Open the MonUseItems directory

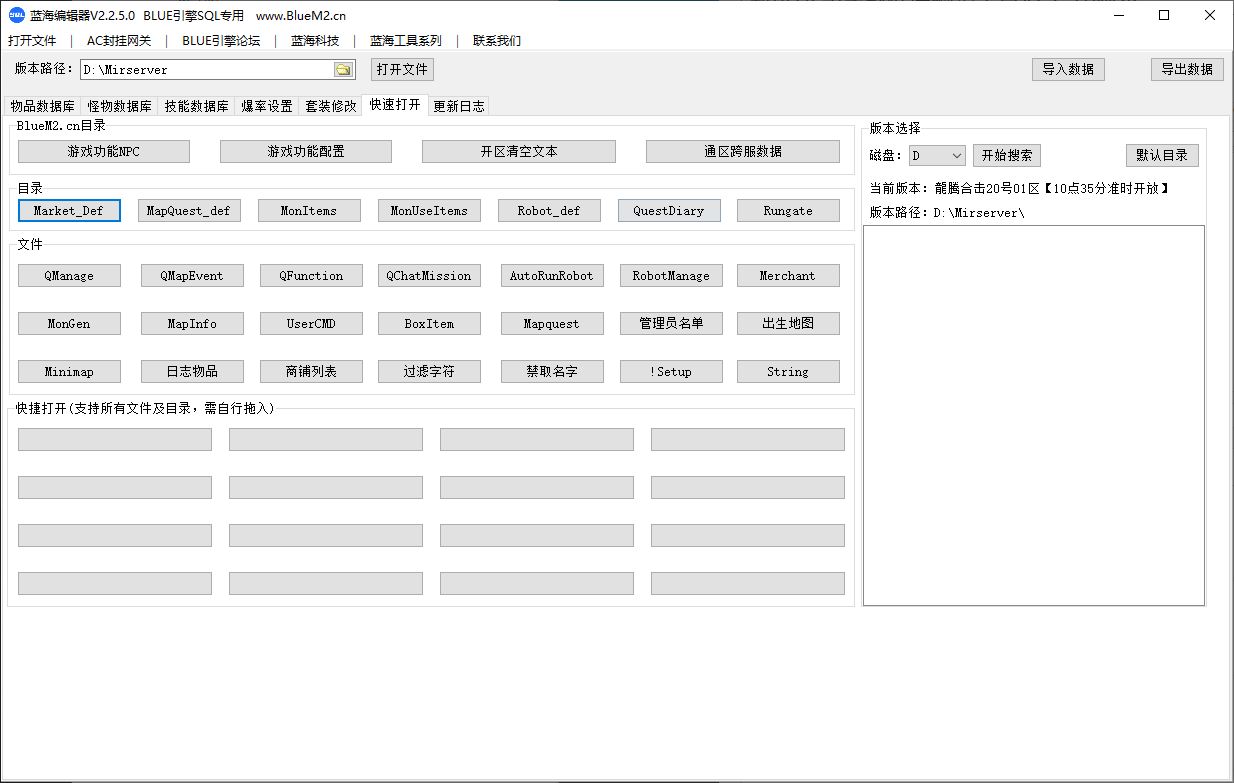(429, 210)
